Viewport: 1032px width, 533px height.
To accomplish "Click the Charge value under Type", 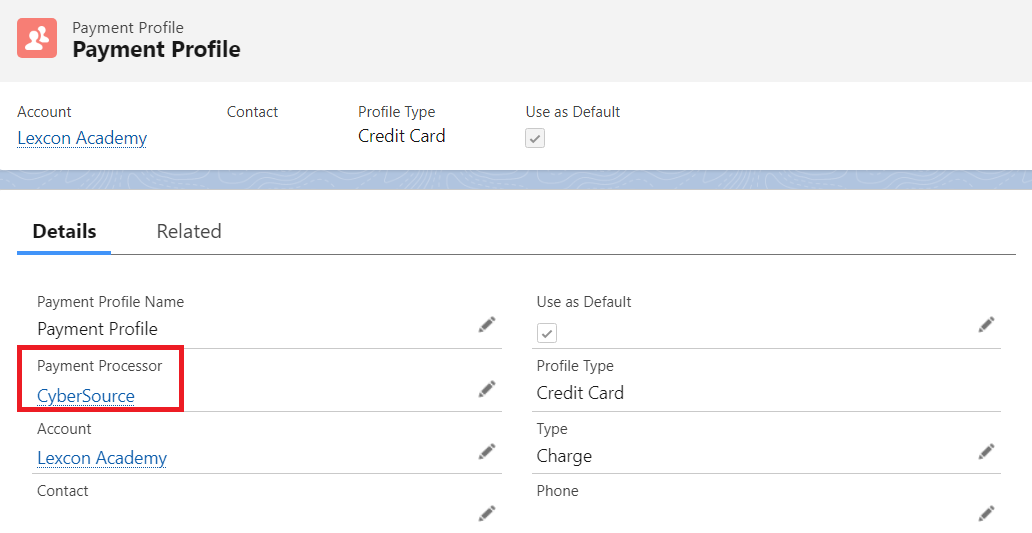I will [564, 456].
